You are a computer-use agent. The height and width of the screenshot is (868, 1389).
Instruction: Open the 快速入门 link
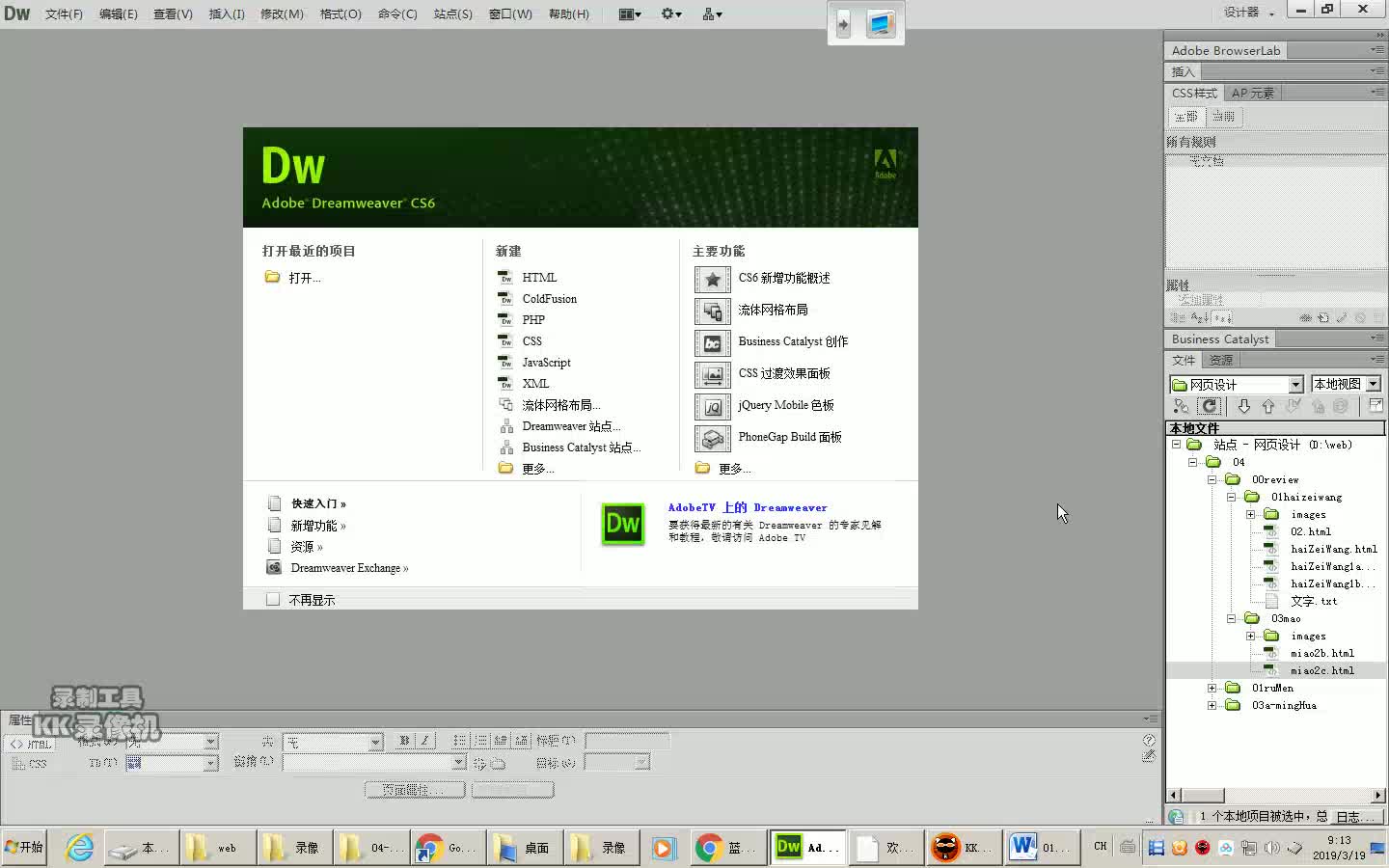coord(318,503)
